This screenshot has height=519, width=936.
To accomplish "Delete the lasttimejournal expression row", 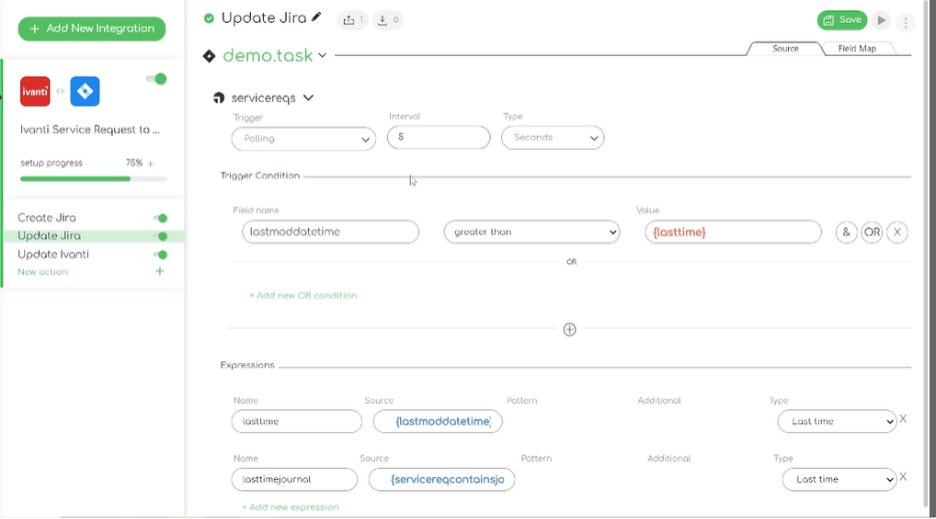I will point(903,477).
